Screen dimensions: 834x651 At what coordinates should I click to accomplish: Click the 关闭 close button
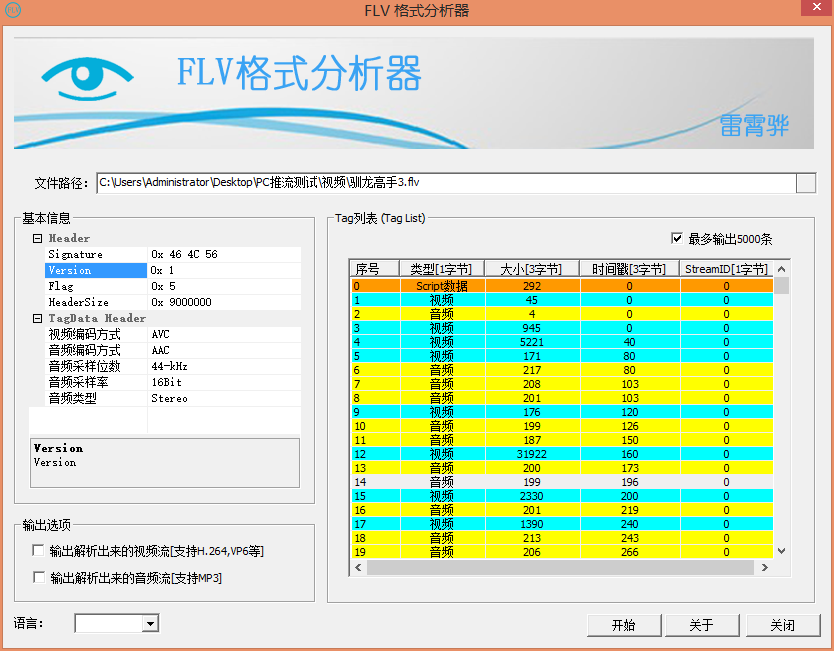[x=783, y=625]
